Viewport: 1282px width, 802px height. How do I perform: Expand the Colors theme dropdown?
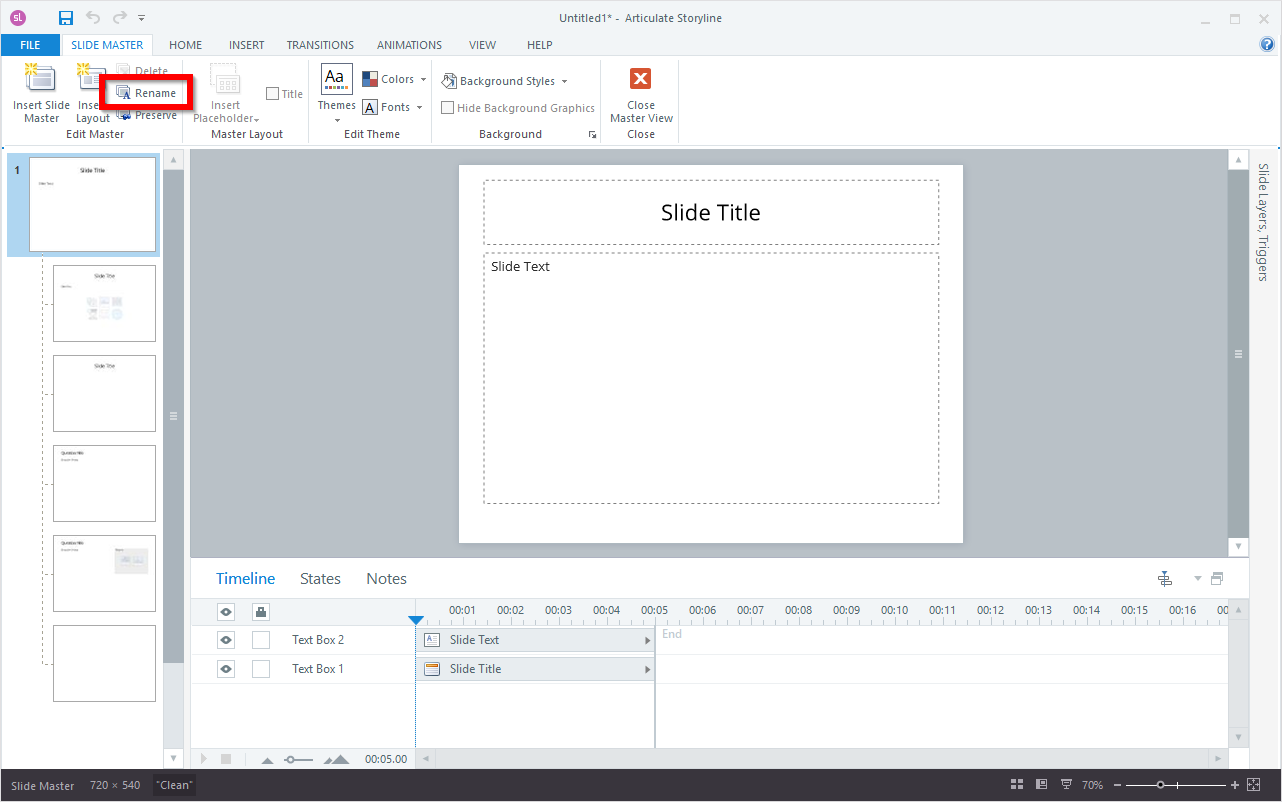click(x=395, y=79)
